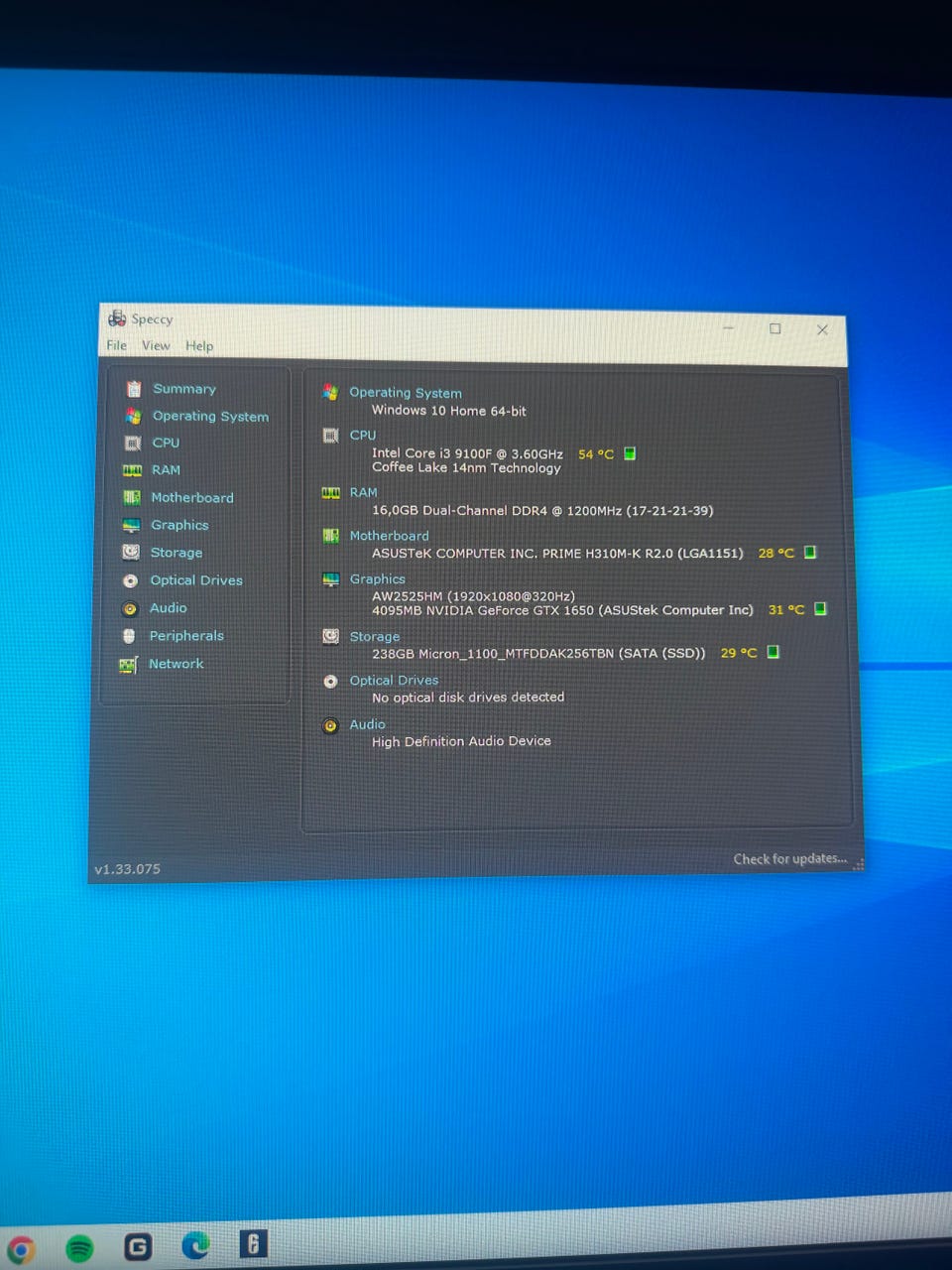This screenshot has width=952, height=1270.
Task: Click the Motherboard icon in summary pane
Action: 331,536
